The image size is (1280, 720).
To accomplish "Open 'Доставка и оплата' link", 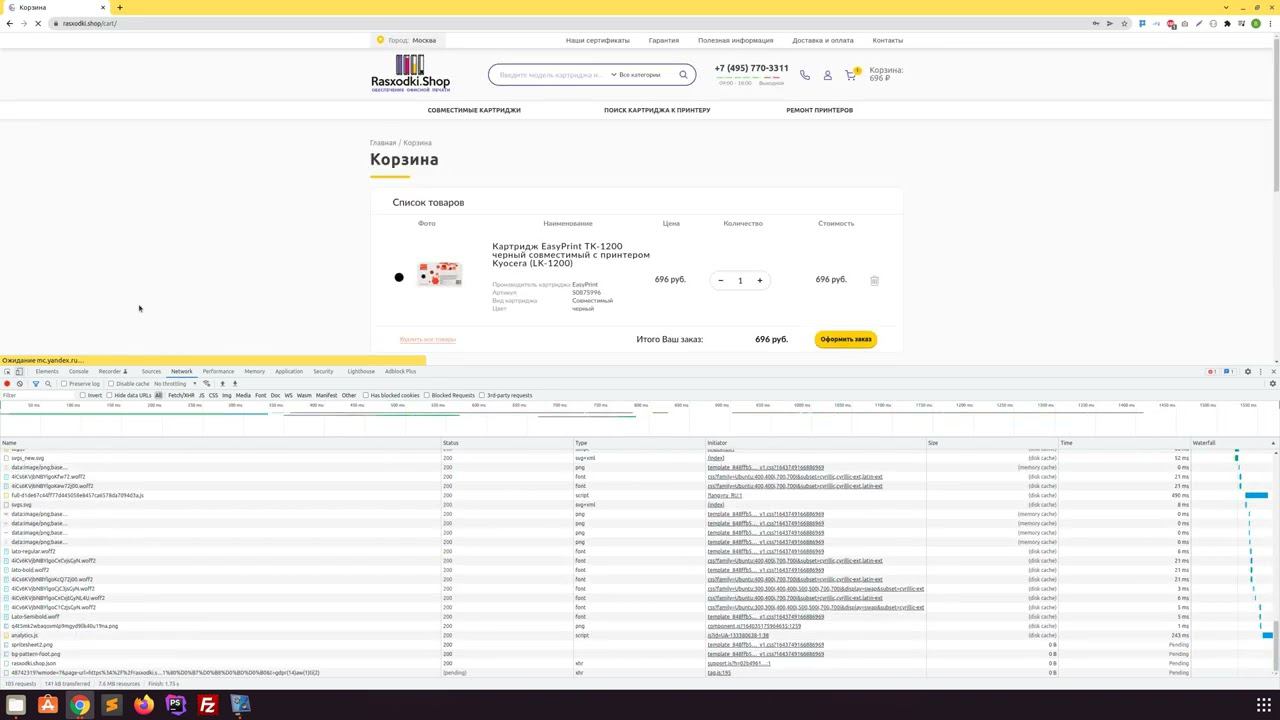I will (823, 41).
